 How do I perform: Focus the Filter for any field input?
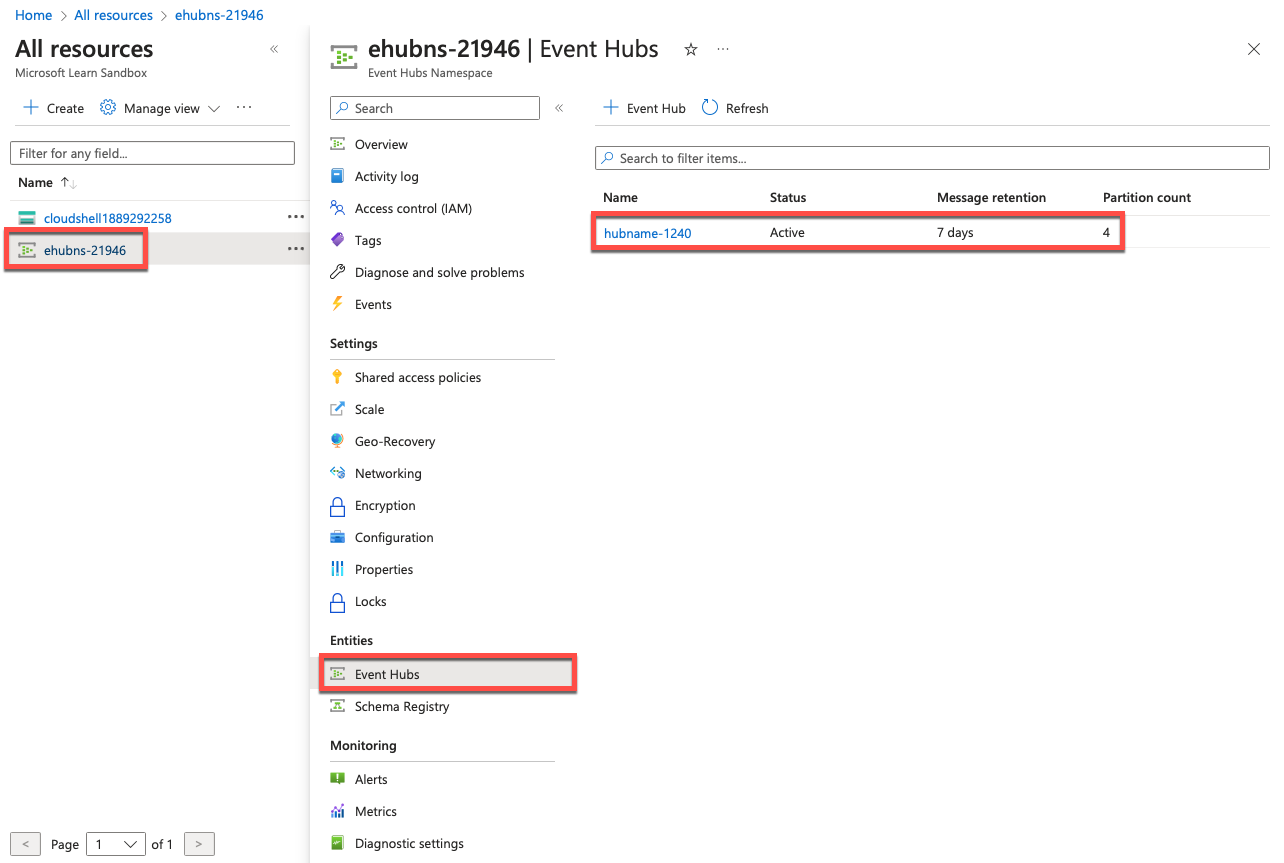coord(152,153)
